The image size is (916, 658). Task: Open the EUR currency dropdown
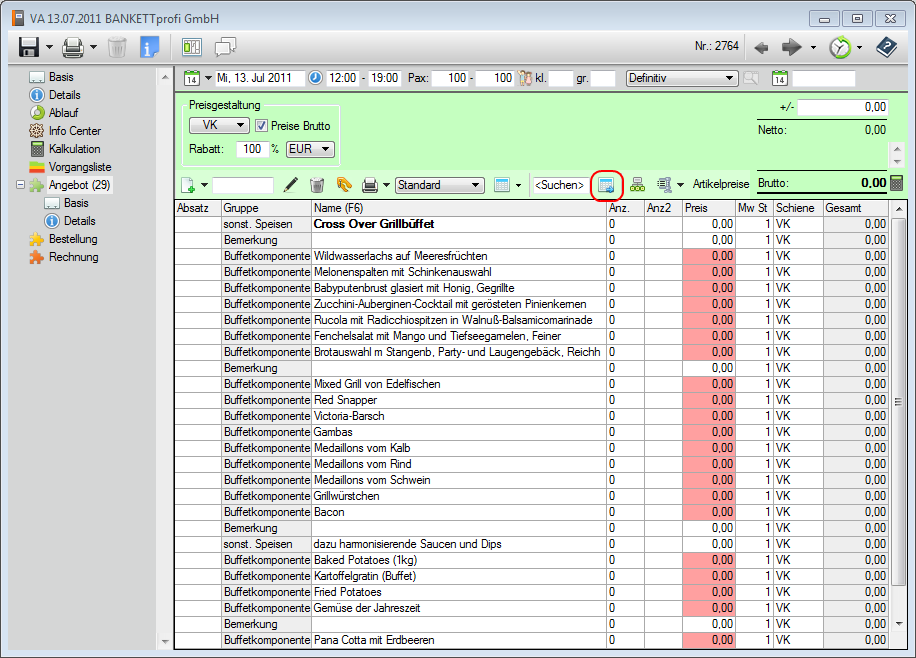click(309, 149)
